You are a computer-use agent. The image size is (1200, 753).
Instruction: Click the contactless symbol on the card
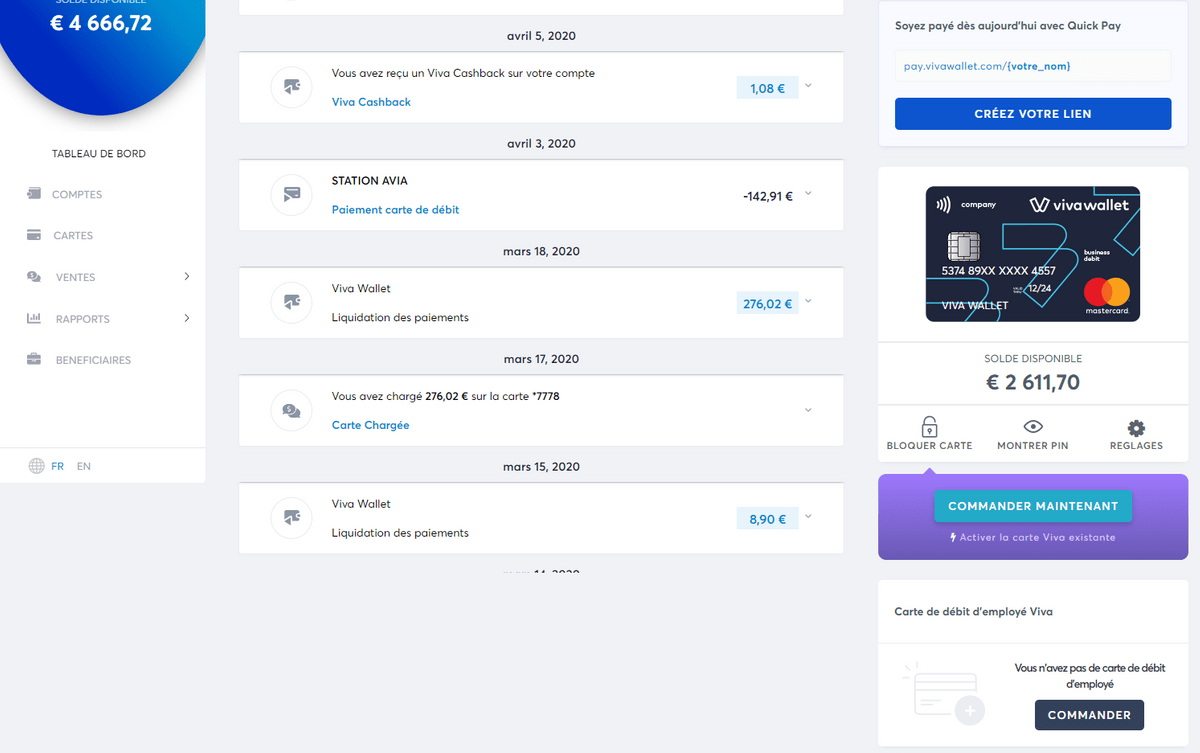(x=943, y=204)
